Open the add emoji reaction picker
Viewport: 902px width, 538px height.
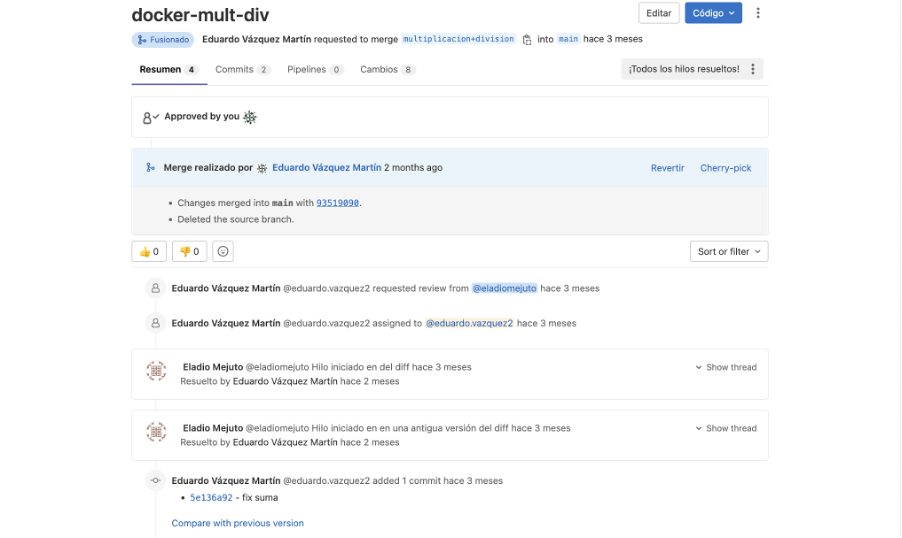tap(223, 252)
